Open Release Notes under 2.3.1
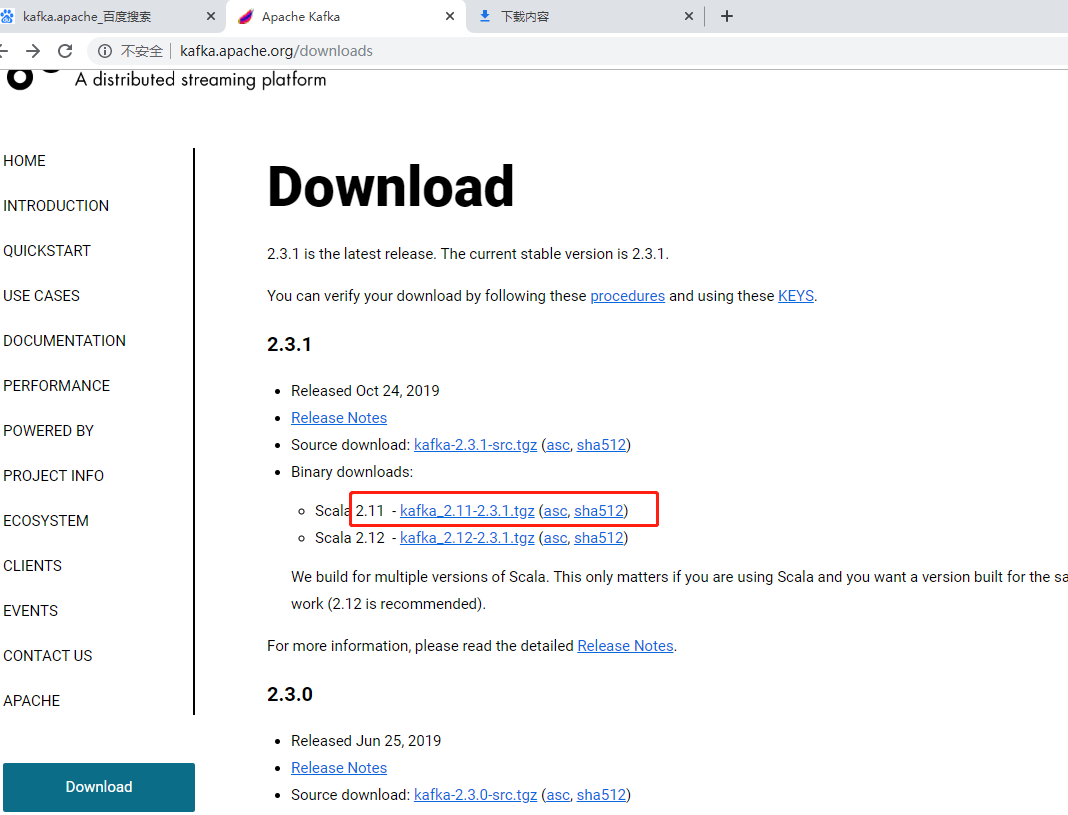The image size is (1068, 815). 339,417
